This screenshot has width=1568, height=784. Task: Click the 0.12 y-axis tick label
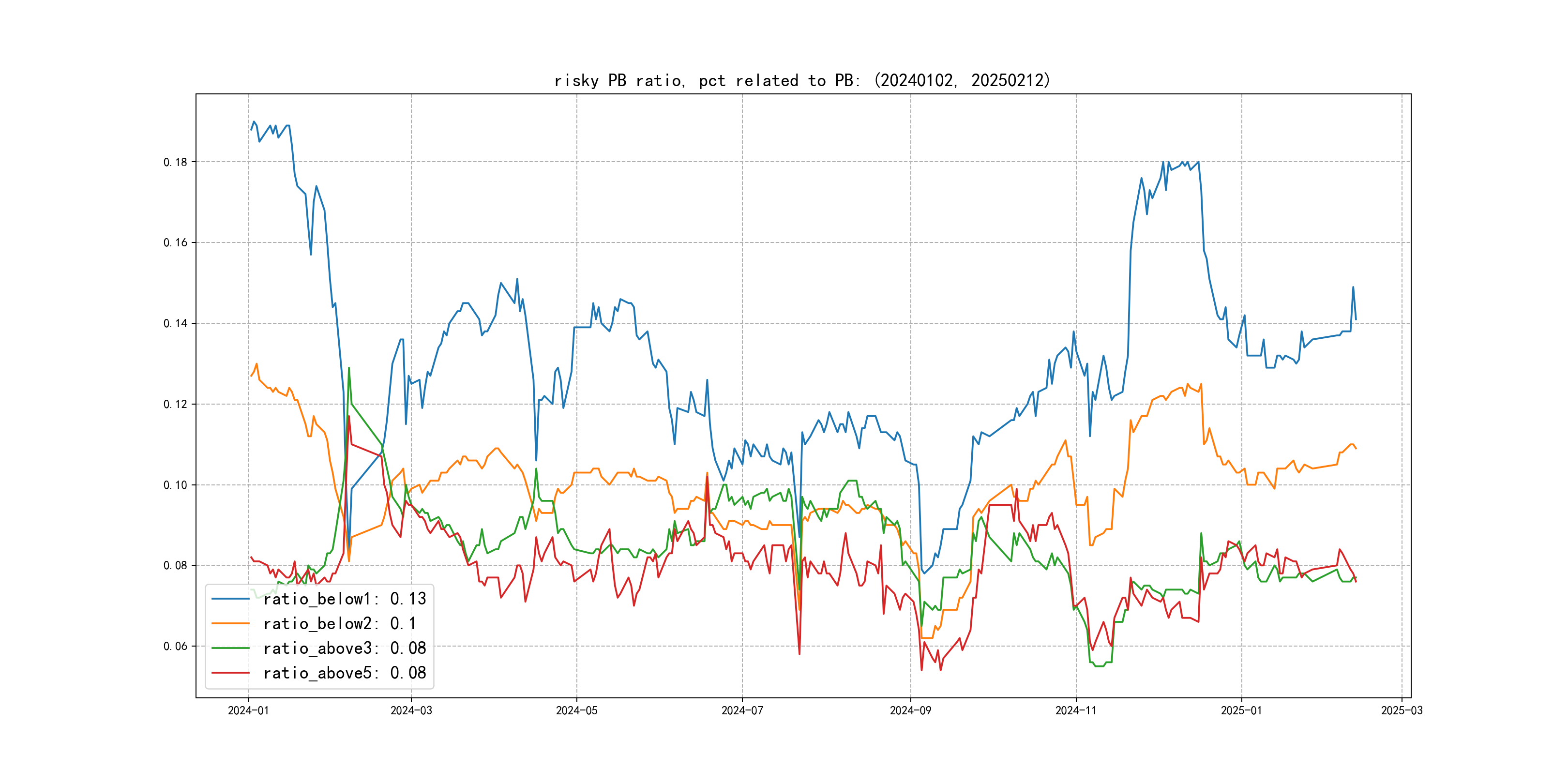(x=175, y=404)
